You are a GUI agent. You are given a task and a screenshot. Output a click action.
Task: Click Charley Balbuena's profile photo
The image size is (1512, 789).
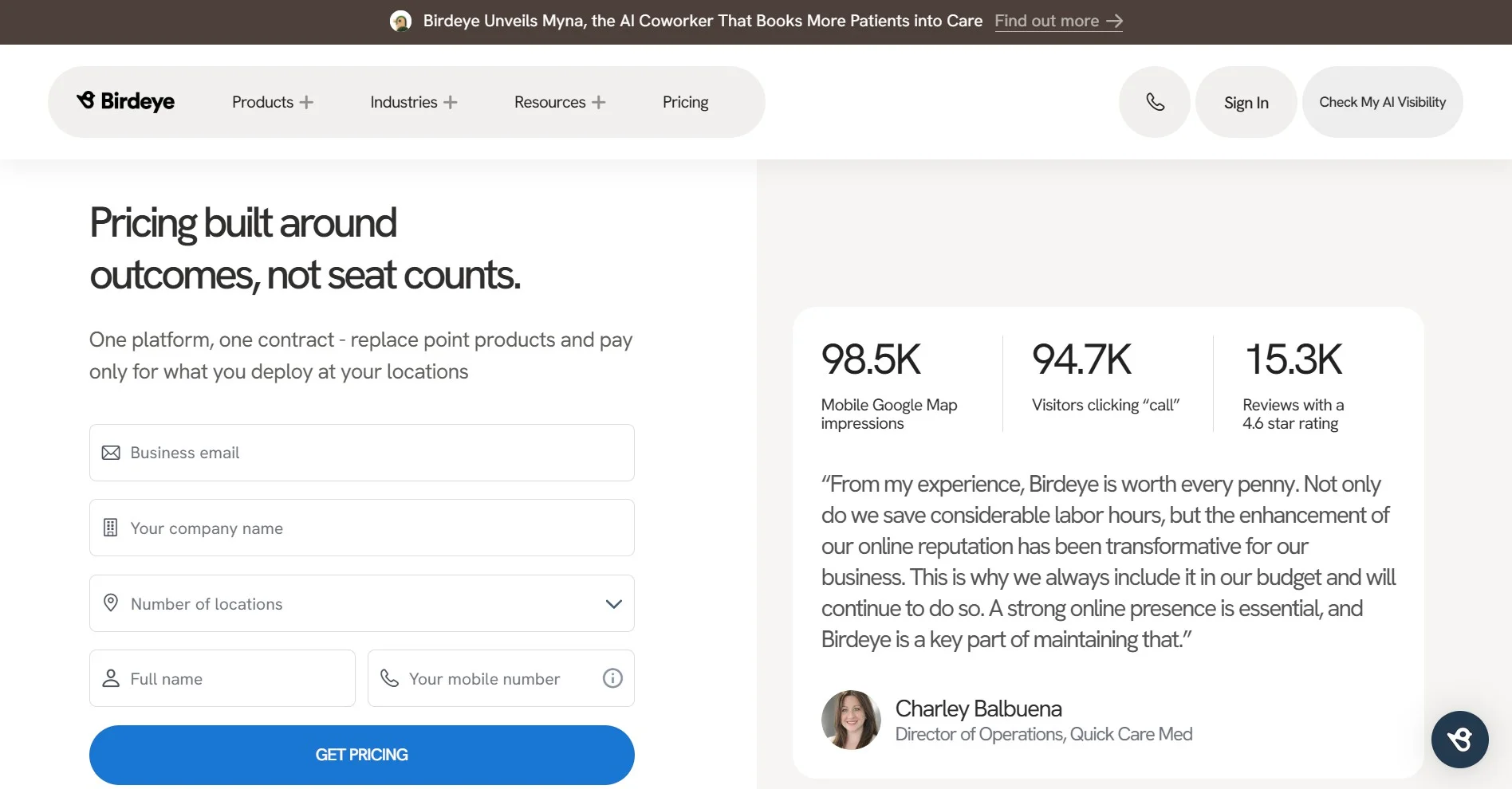pos(851,720)
